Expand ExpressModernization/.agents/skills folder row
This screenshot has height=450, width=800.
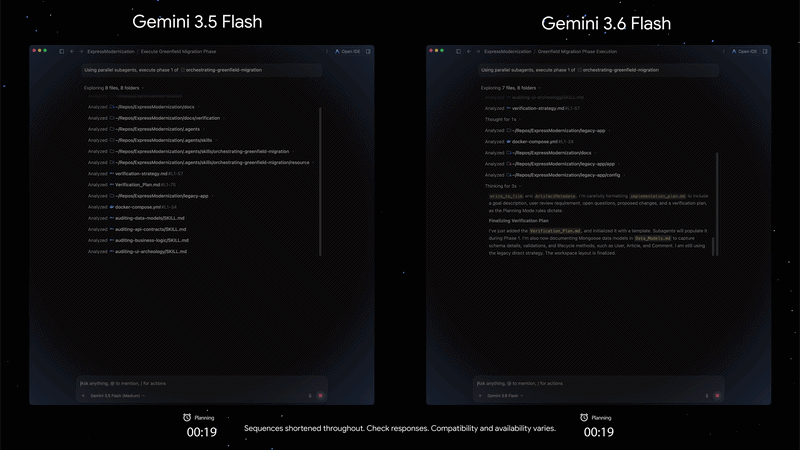tap(152, 140)
